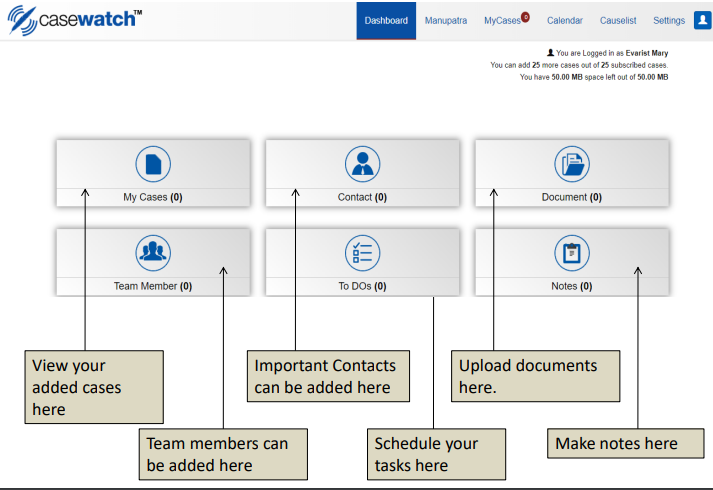
Task: Select the Causelist tab
Action: point(618,20)
